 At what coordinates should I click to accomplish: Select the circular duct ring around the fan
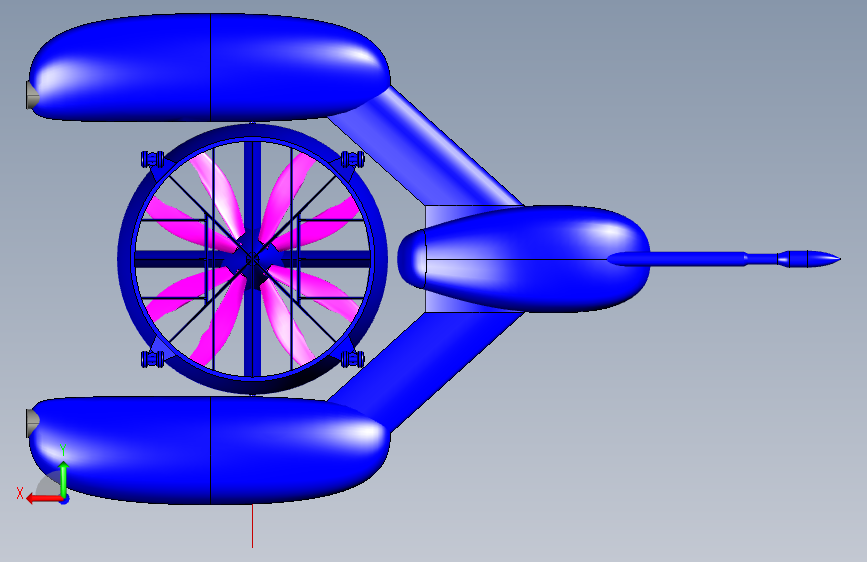point(126,259)
